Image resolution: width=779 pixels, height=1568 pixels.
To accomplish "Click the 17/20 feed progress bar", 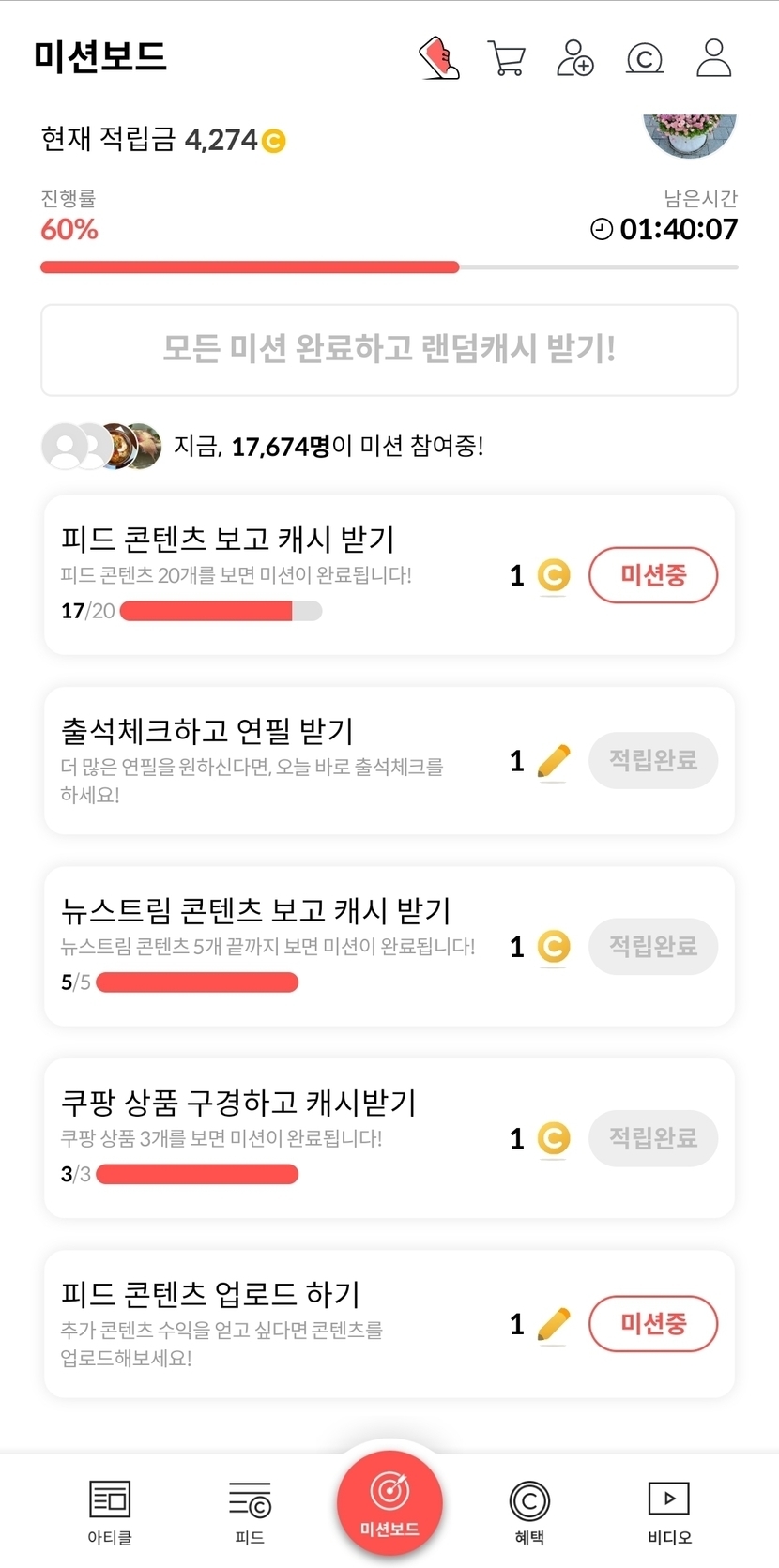I will 221,611.
